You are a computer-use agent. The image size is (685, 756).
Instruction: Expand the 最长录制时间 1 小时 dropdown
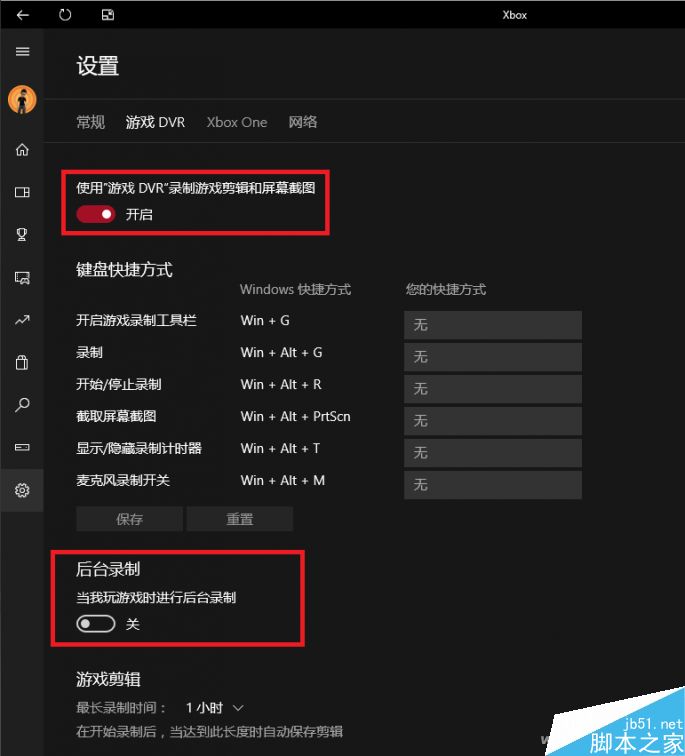pos(215,708)
